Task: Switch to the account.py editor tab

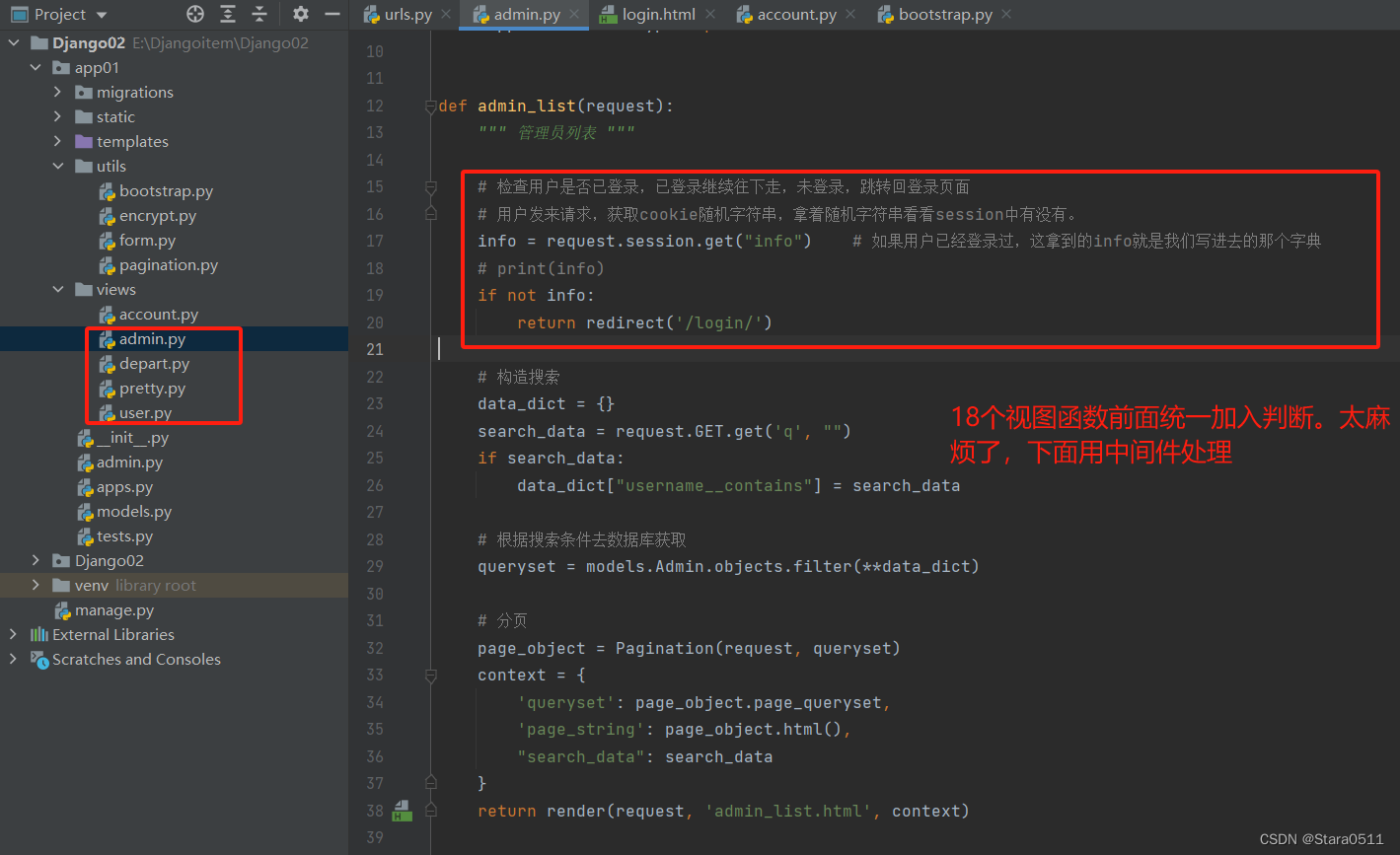Action: (796, 15)
